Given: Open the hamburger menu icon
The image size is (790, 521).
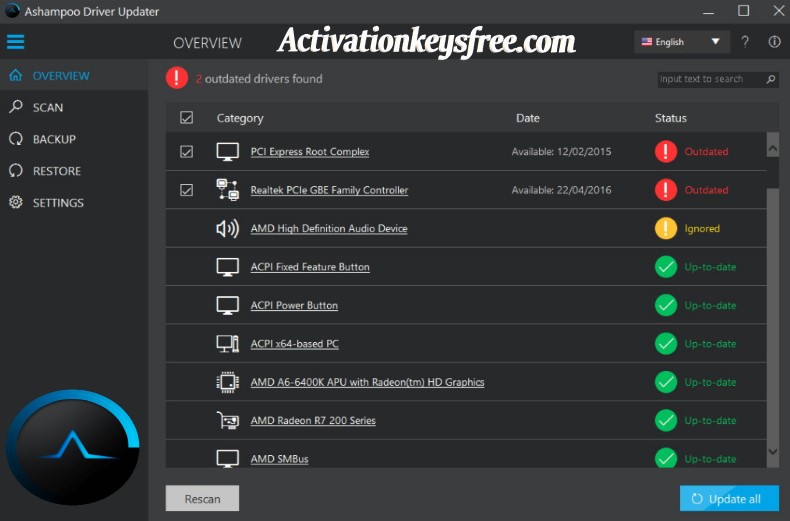Looking at the screenshot, I should click(x=15, y=42).
